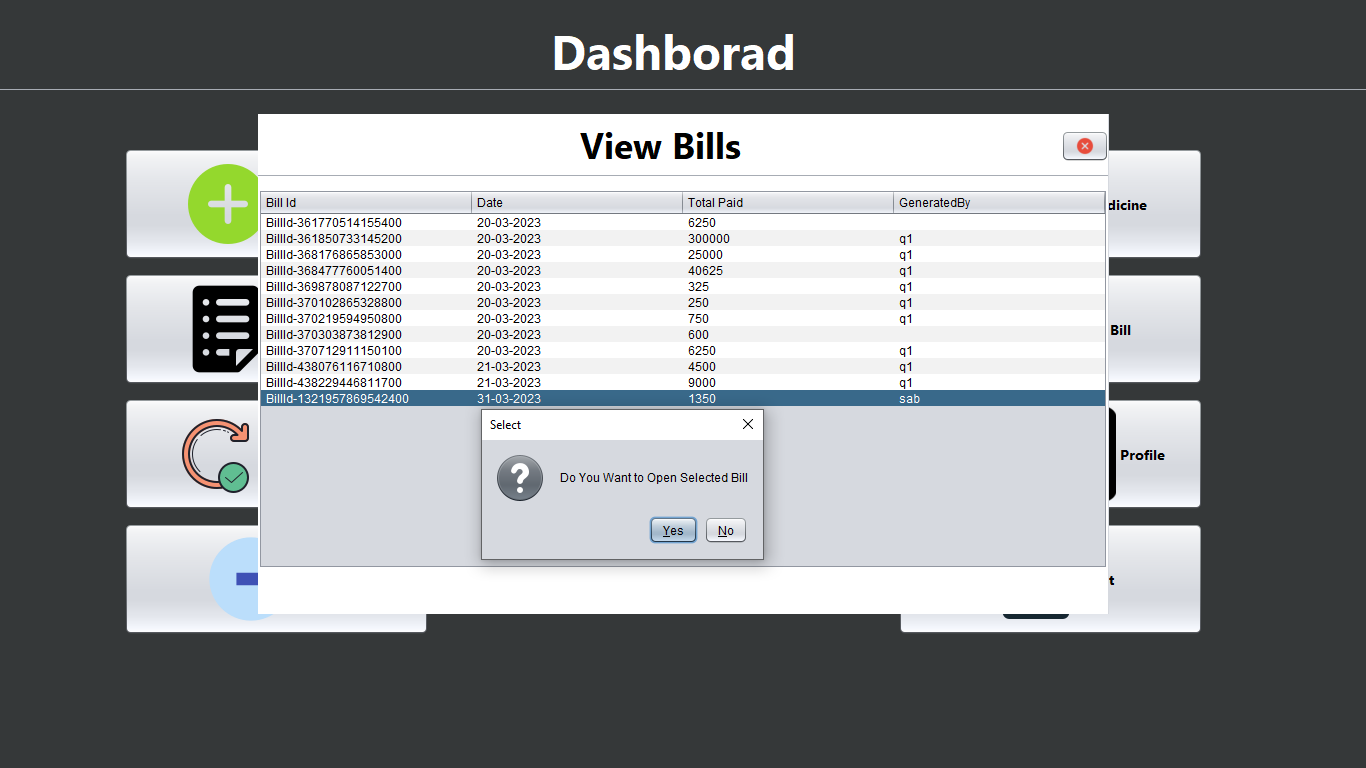This screenshot has width=1366, height=768.
Task: Click GeneratedBy q1 in the 300000 row
Action: click(906, 238)
